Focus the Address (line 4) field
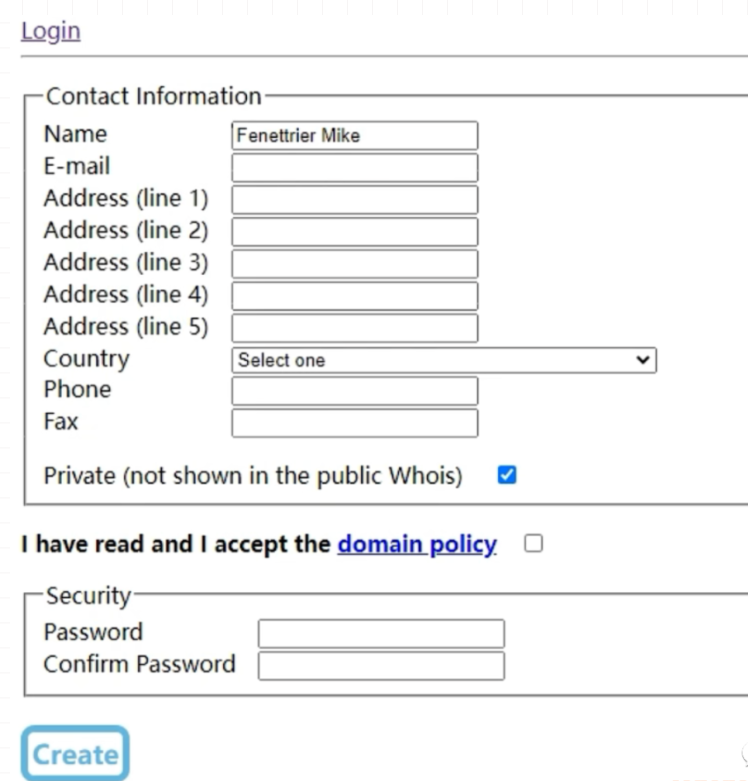The width and height of the screenshot is (748, 781). pyautogui.click(x=354, y=295)
